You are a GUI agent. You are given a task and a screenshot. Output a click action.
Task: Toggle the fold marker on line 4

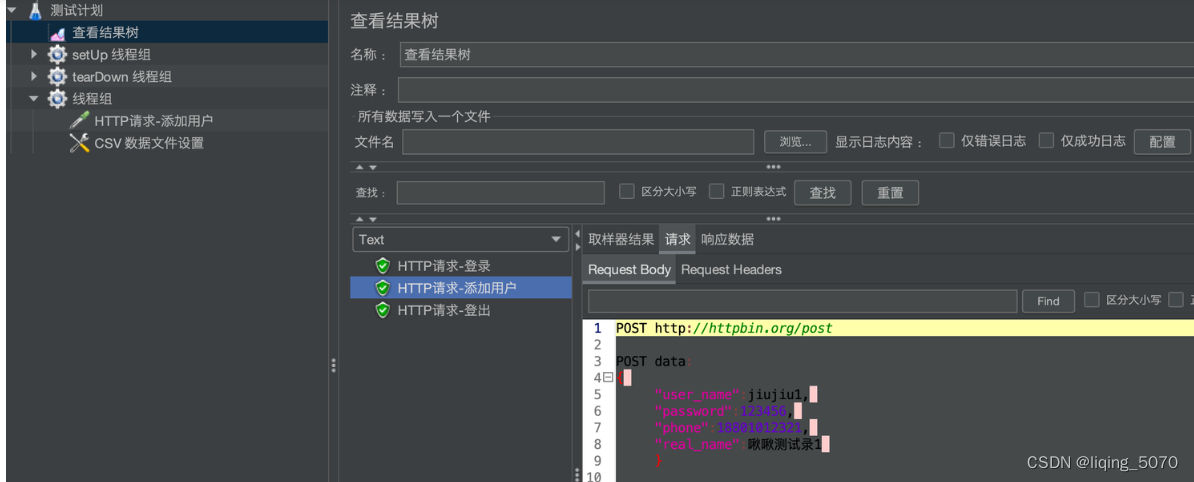[608, 377]
